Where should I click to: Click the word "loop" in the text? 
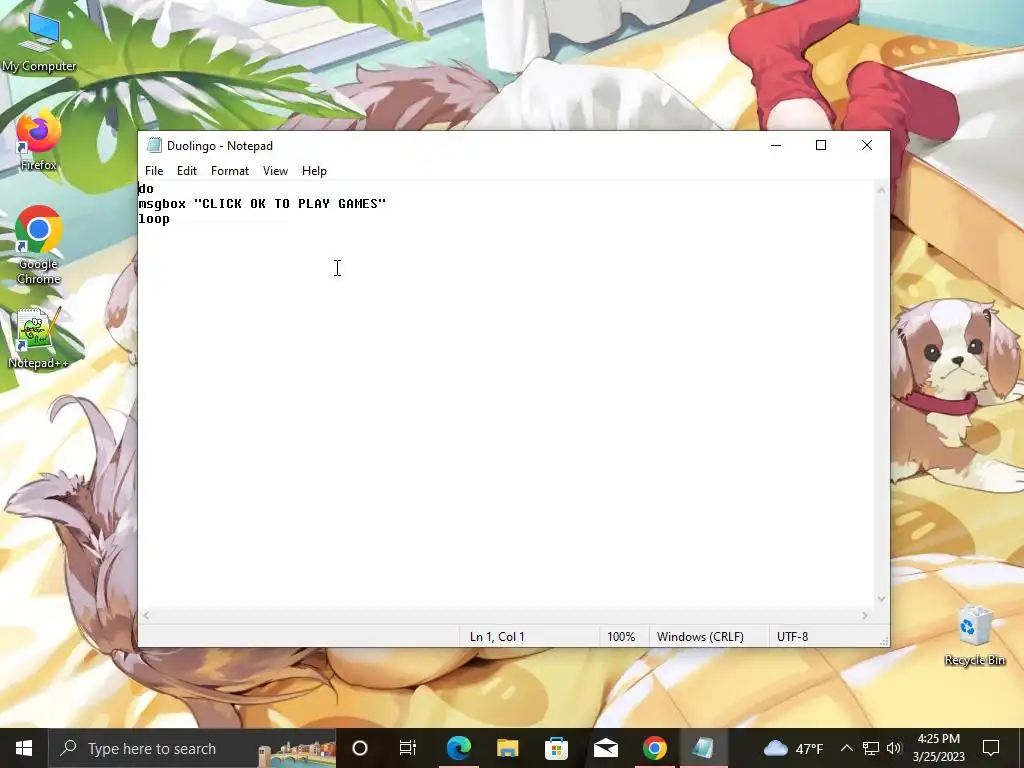click(154, 219)
